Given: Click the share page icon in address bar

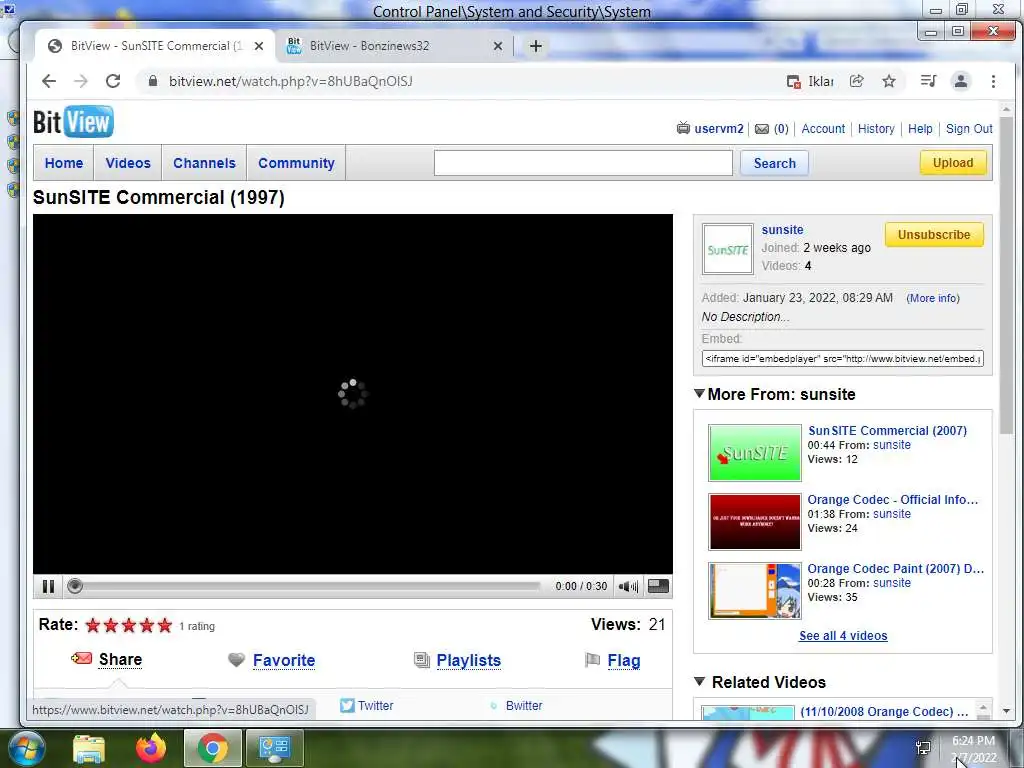Looking at the screenshot, I should (x=856, y=81).
